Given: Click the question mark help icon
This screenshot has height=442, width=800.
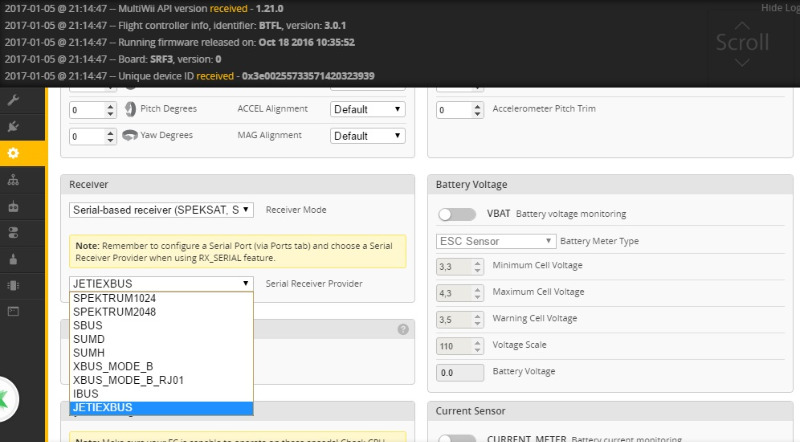Looking at the screenshot, I should (x=403, y=329).
